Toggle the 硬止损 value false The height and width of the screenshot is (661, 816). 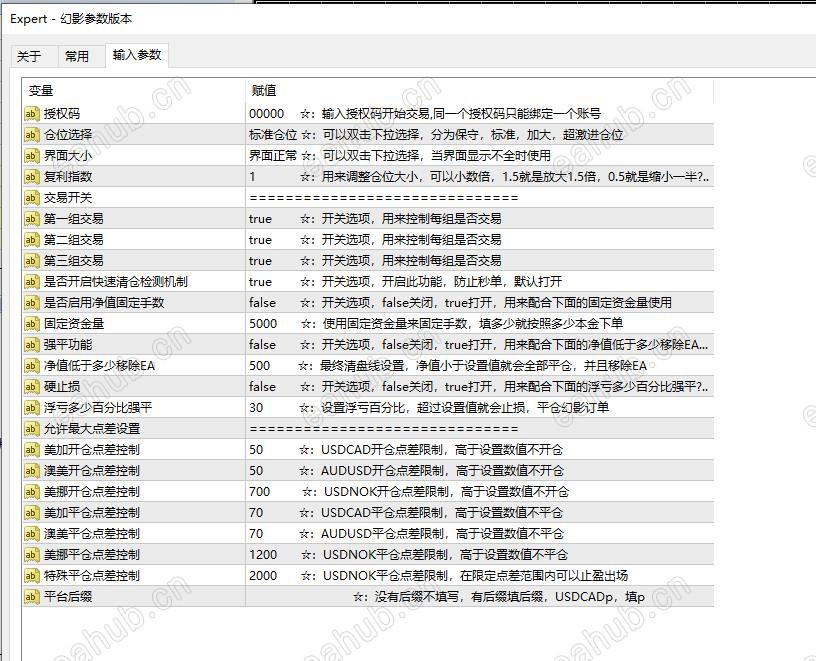(x=262, y=387)
